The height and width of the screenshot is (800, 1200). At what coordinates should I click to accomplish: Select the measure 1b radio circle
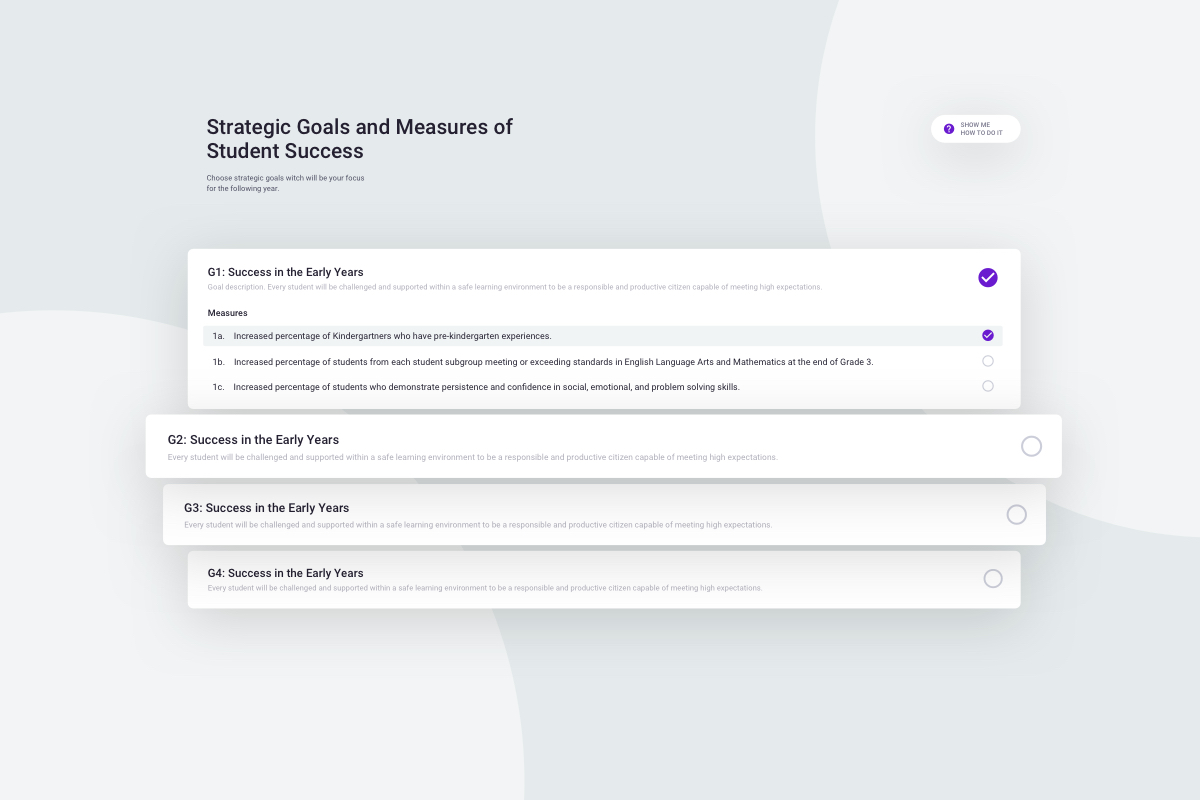[988, 361]
